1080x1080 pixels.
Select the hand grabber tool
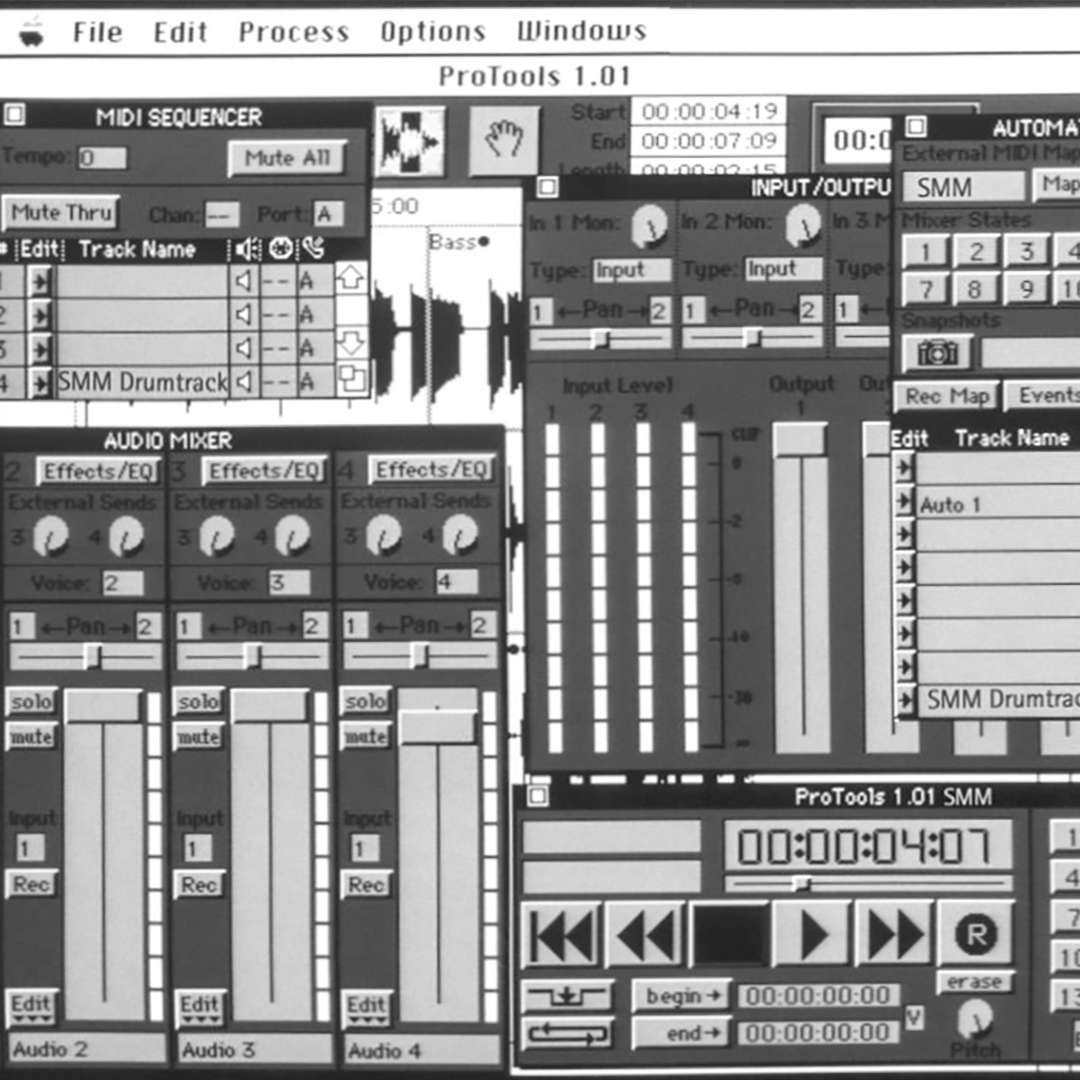[x=503, y=140]
